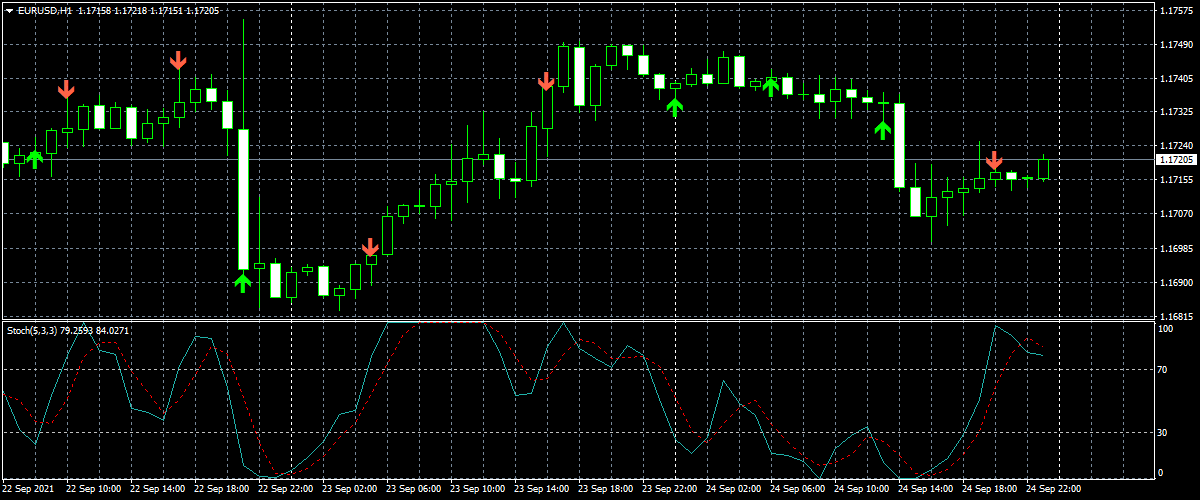1200x500 pixels.
Task: Select the red down arrow near 23 Sep 02:00
Action: click(x=369, y=247)
